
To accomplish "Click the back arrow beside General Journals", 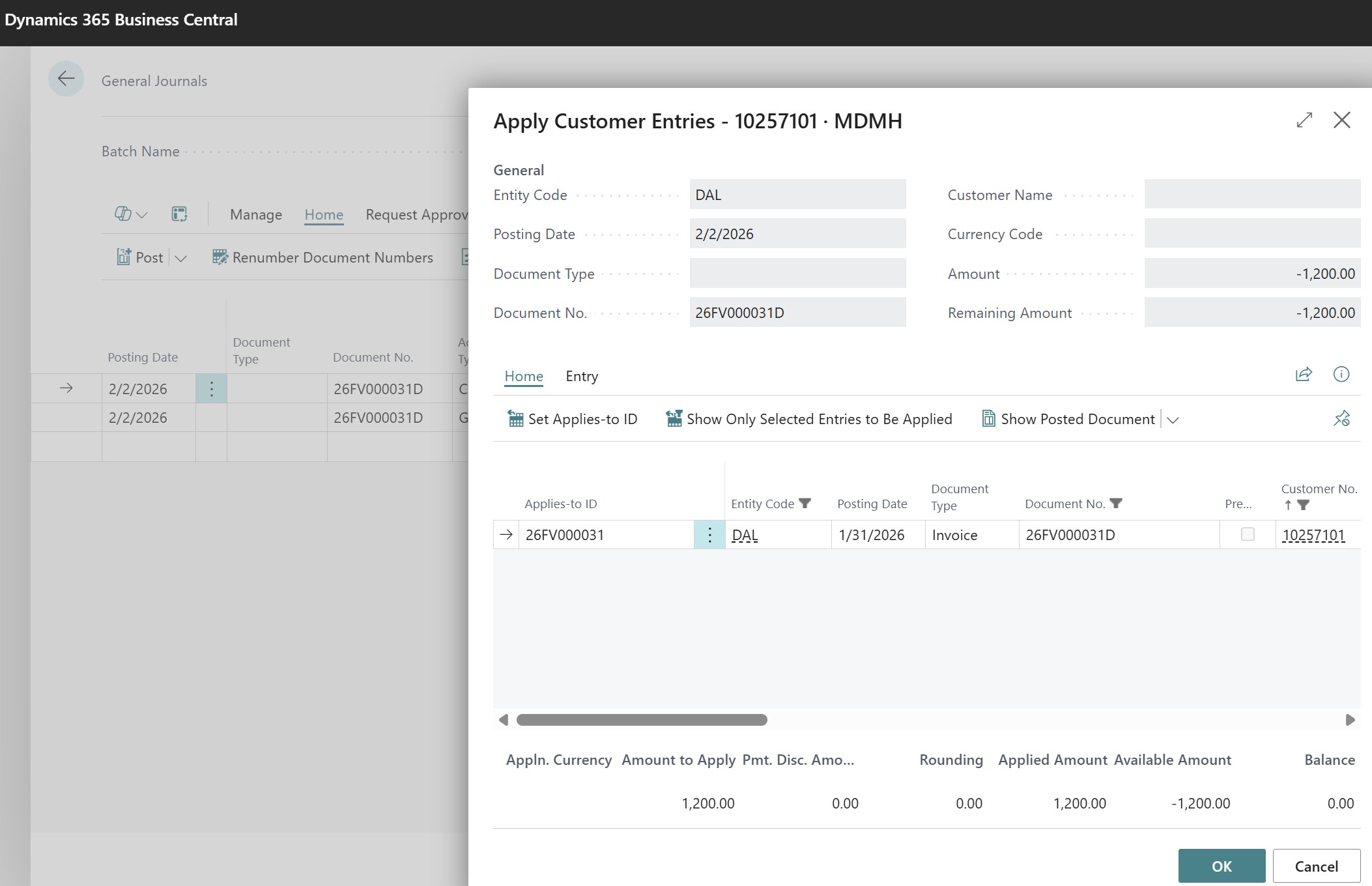I will pyautogui.click(x=66, y=79).
